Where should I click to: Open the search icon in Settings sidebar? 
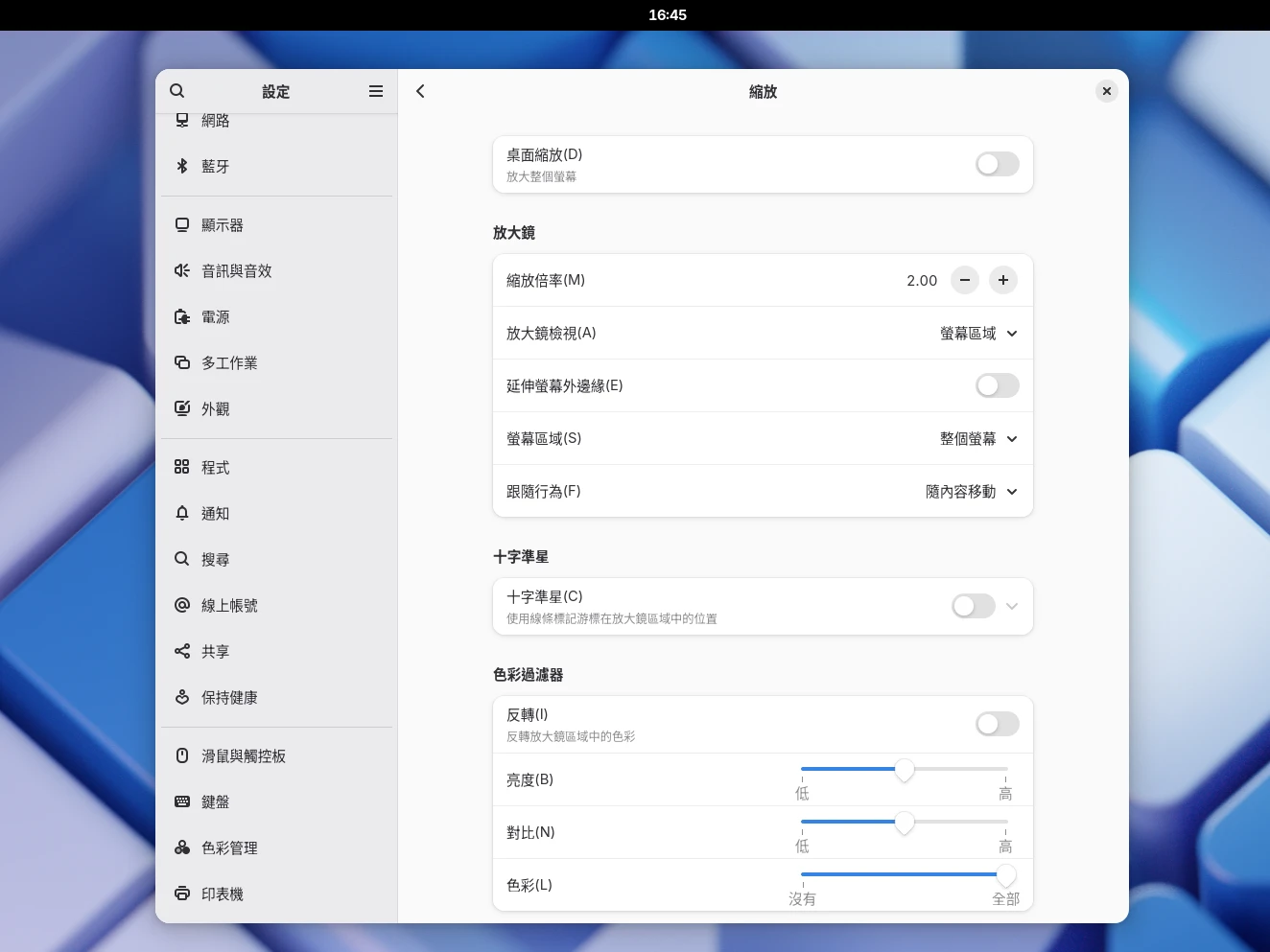click(x=177, y=90)
